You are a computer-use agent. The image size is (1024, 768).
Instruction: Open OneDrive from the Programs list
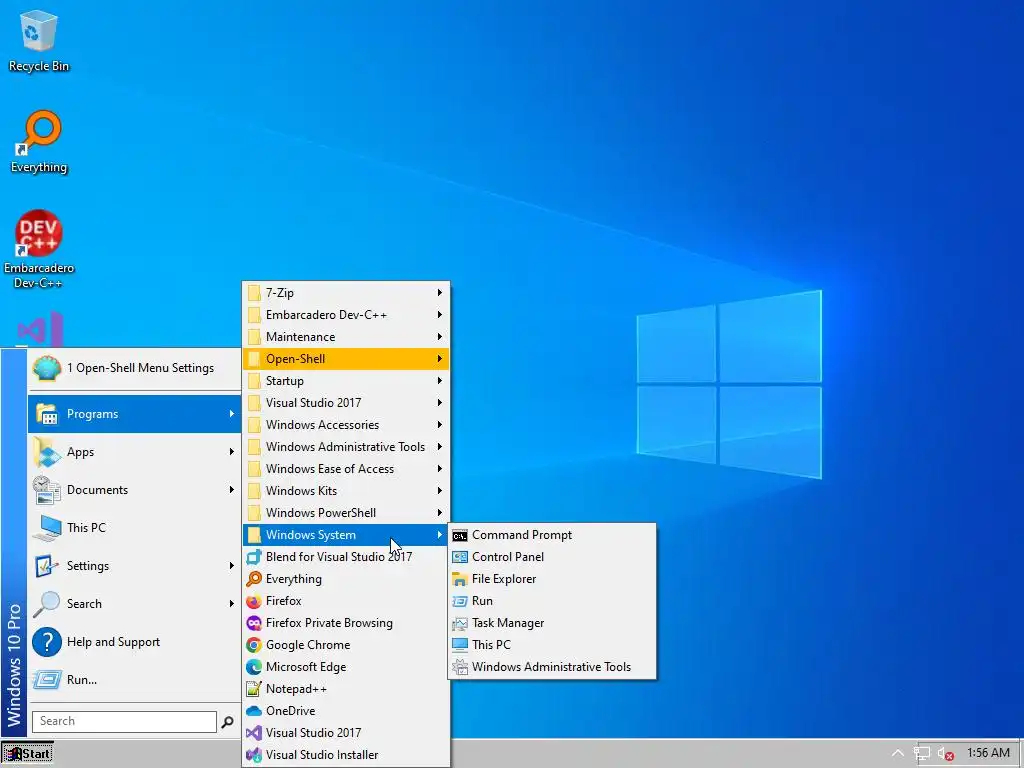(x=346, y=711)
